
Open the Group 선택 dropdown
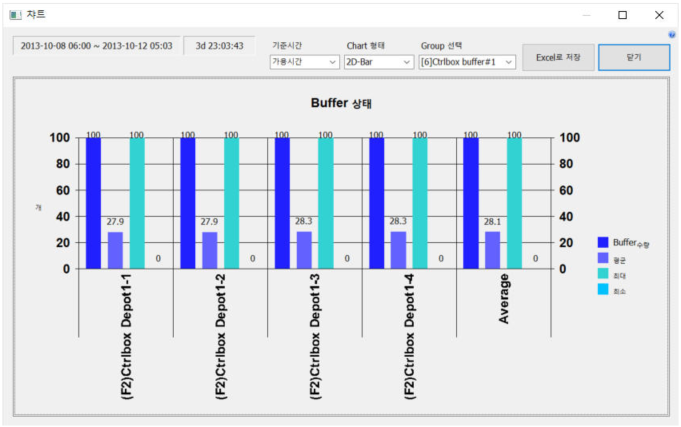point(467,62)
